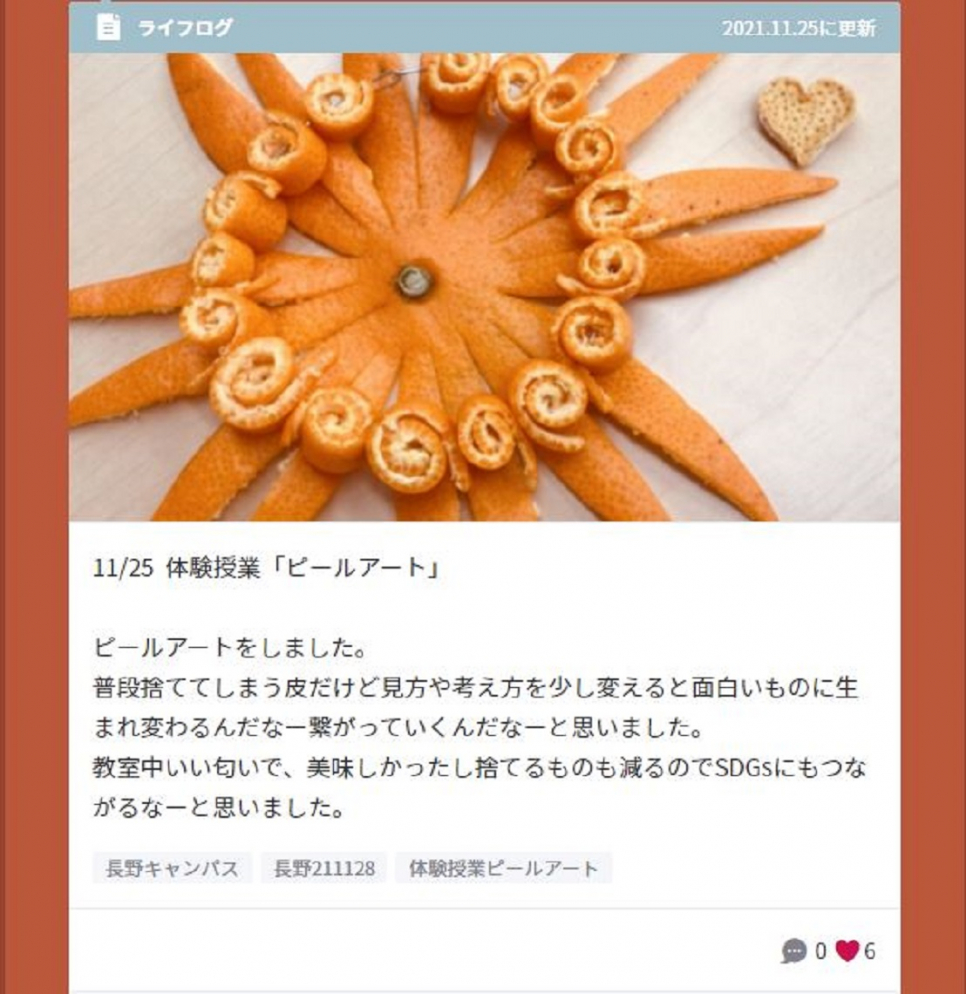The height and width of the screenshot is (994, 966).
Task: Like the post with the heart icon
Action: (847, 951)
